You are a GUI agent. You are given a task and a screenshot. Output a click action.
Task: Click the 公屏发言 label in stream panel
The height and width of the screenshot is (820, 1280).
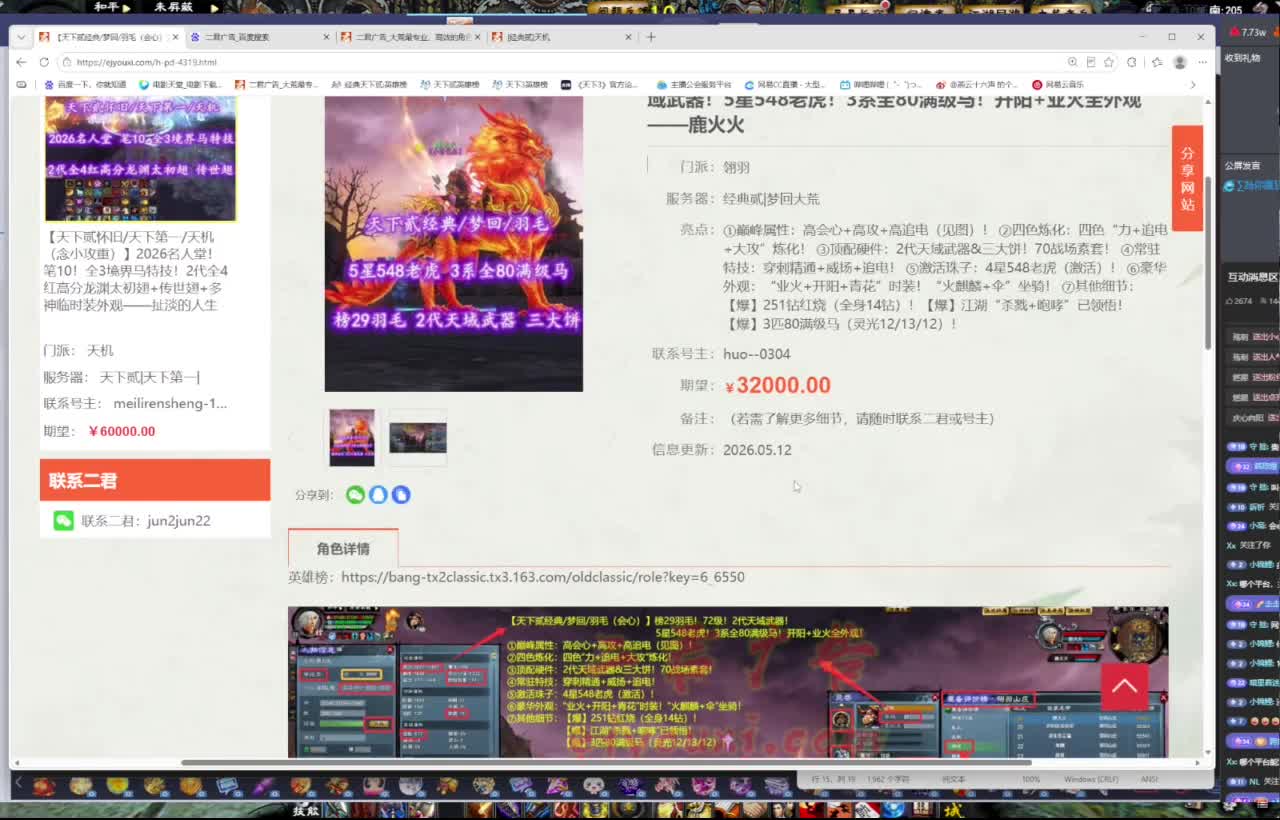1242,165
